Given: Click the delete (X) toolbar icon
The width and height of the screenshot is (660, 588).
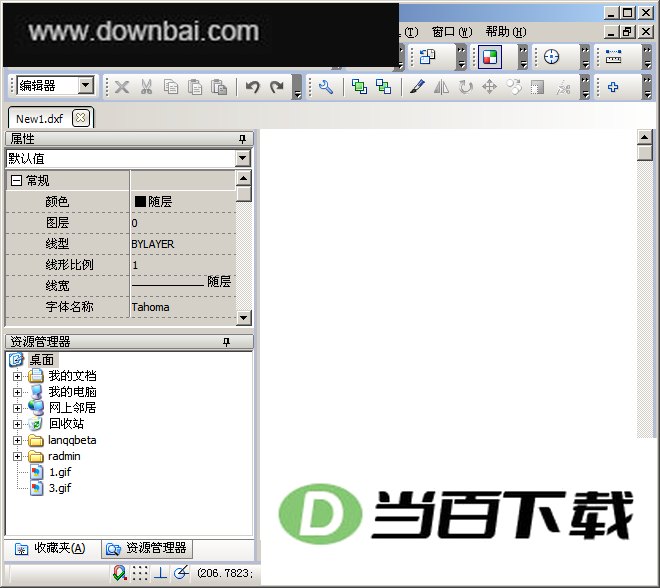Looking at the screenshot, I should [122, 87].
